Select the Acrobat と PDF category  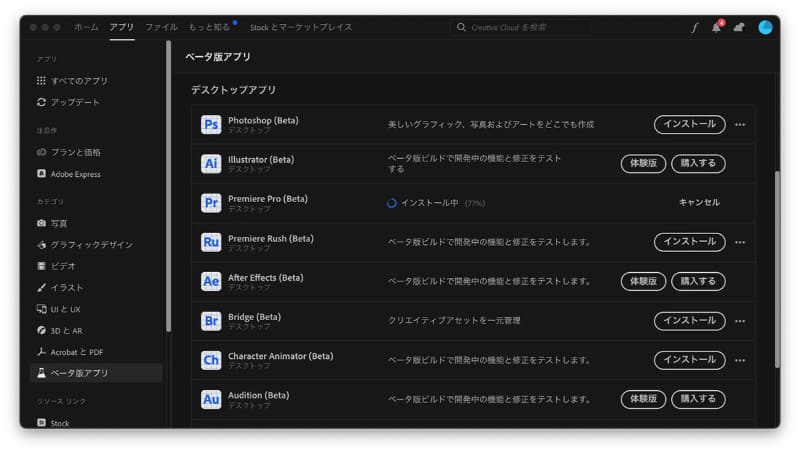point(70,351)
